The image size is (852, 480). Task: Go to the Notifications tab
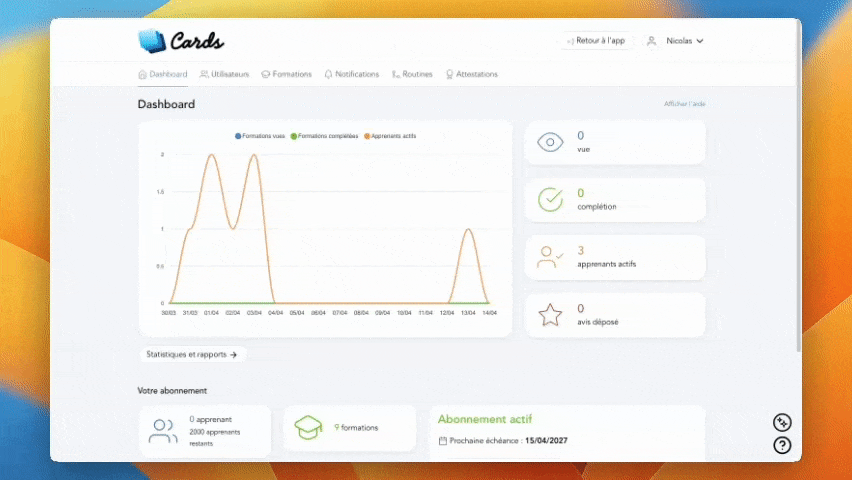[x=352, y=74]
